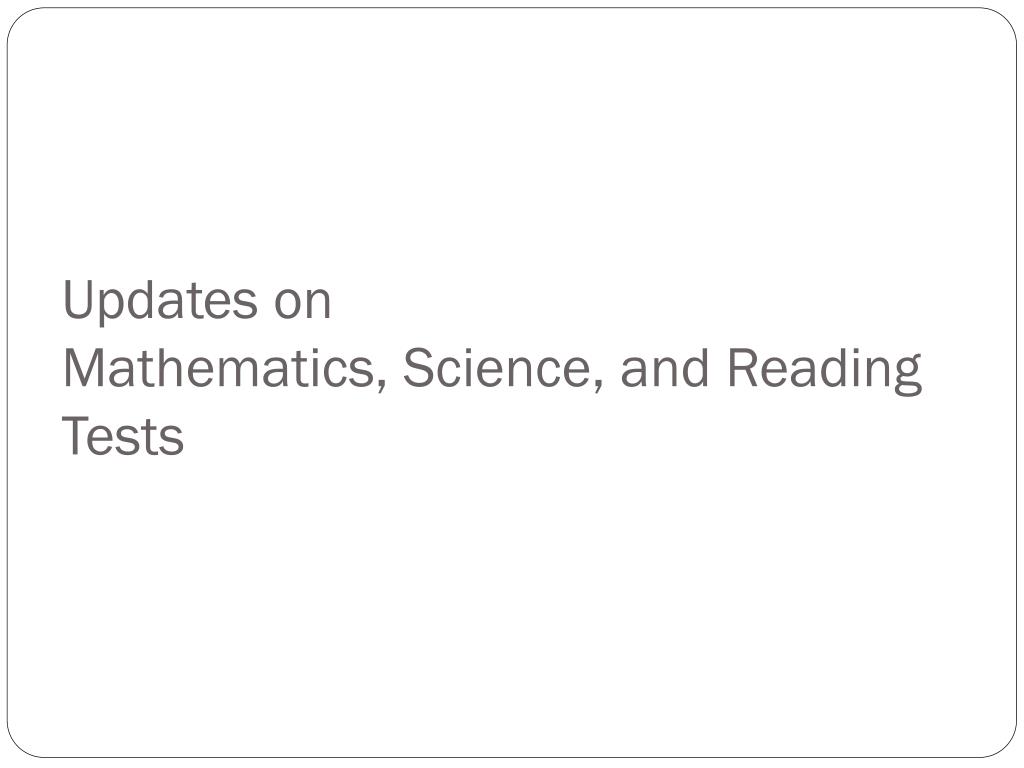Click the word "on" after "Updates"
The width and height of the screenshot is (1024, 768).
pos(302,302)
